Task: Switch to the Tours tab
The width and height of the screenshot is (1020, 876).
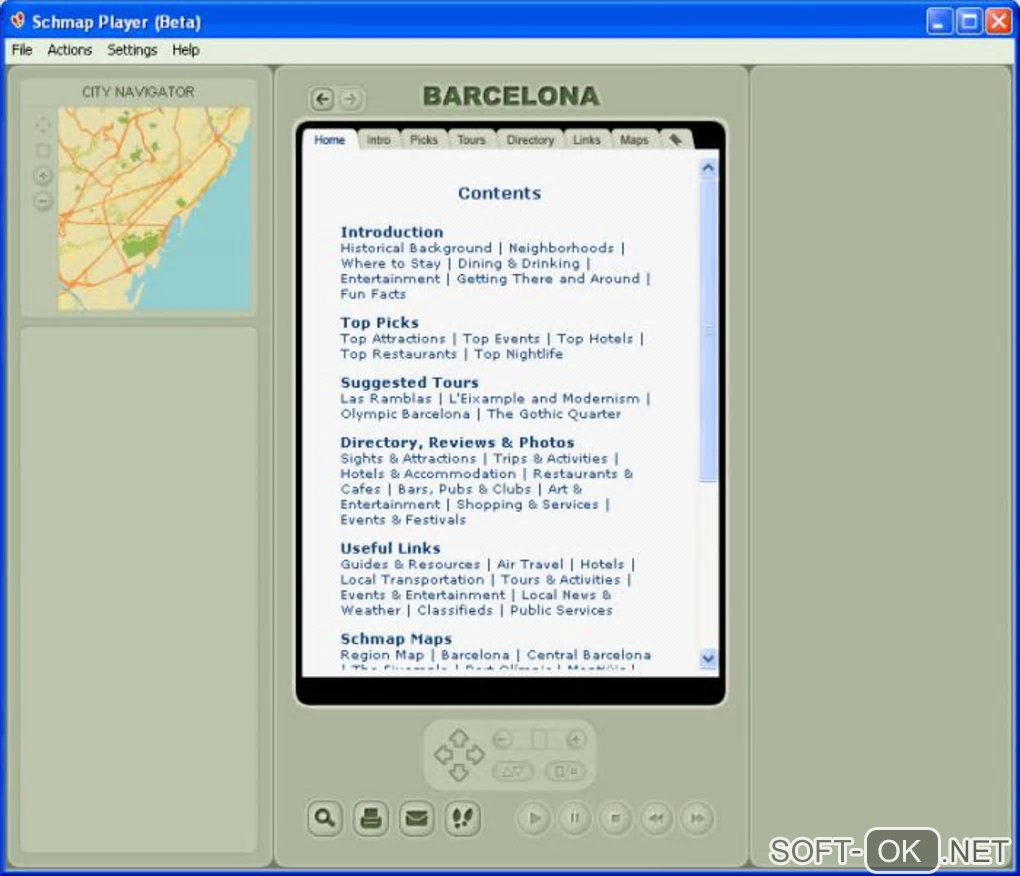Action: coord(471,140)
